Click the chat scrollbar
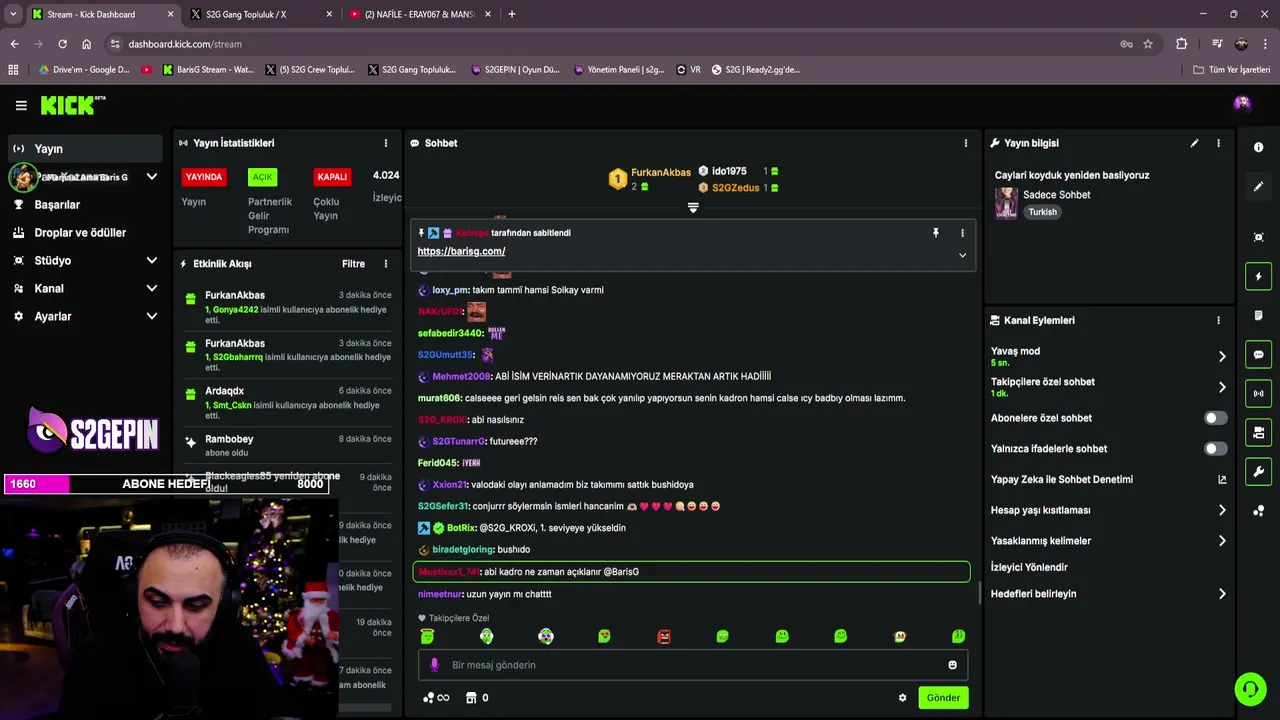Viewport: 1280px width, 720px height. [x=979, y=592]
